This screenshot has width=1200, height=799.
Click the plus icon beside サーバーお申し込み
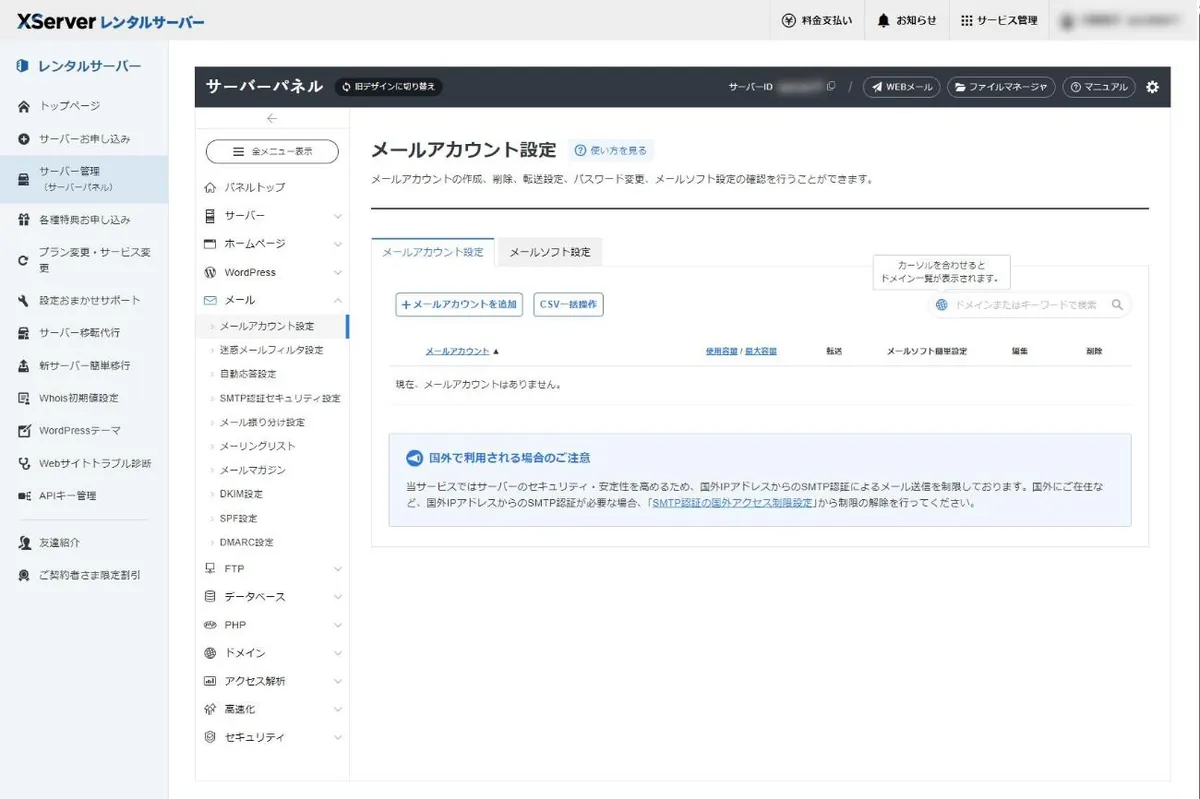[24, 139]
